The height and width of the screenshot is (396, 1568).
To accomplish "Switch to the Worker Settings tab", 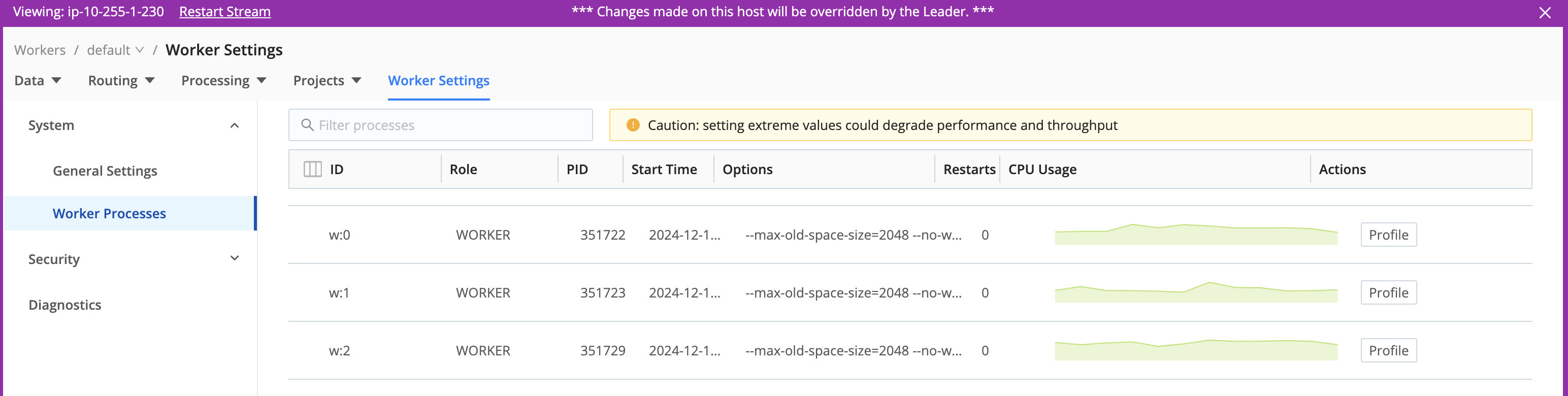I will click(438, 80).
